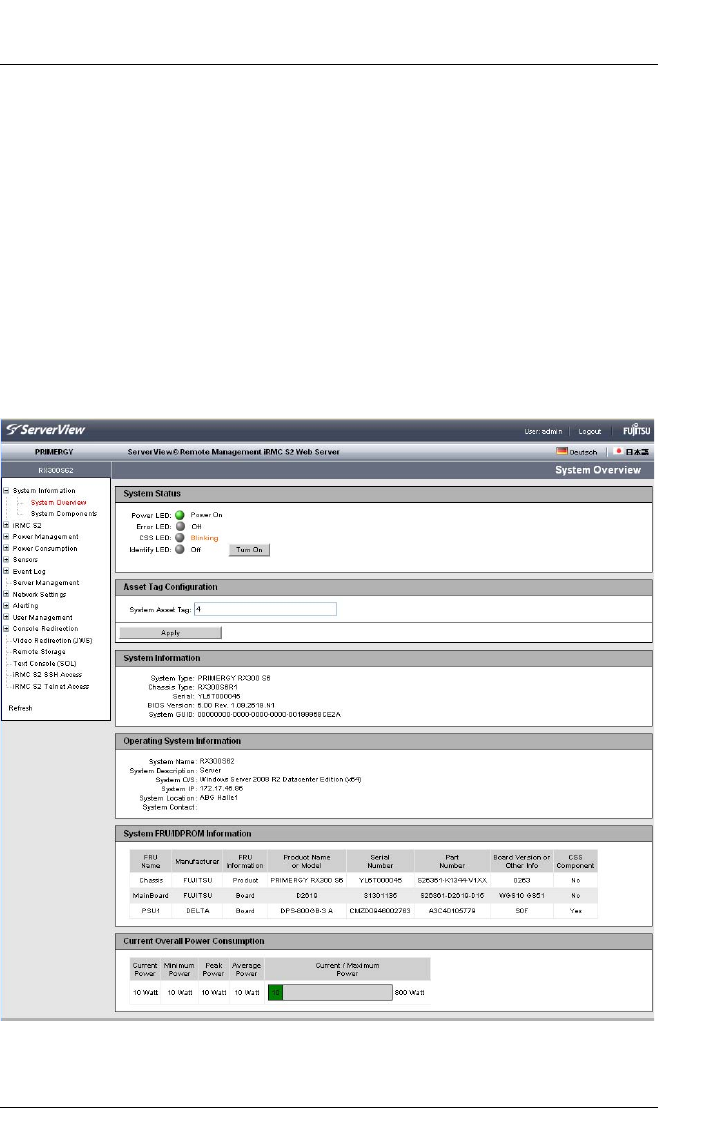Click the ServerView logo in the header
Image resolution: width=719 pixels, height=1138 pixels.
coord(46,430)
